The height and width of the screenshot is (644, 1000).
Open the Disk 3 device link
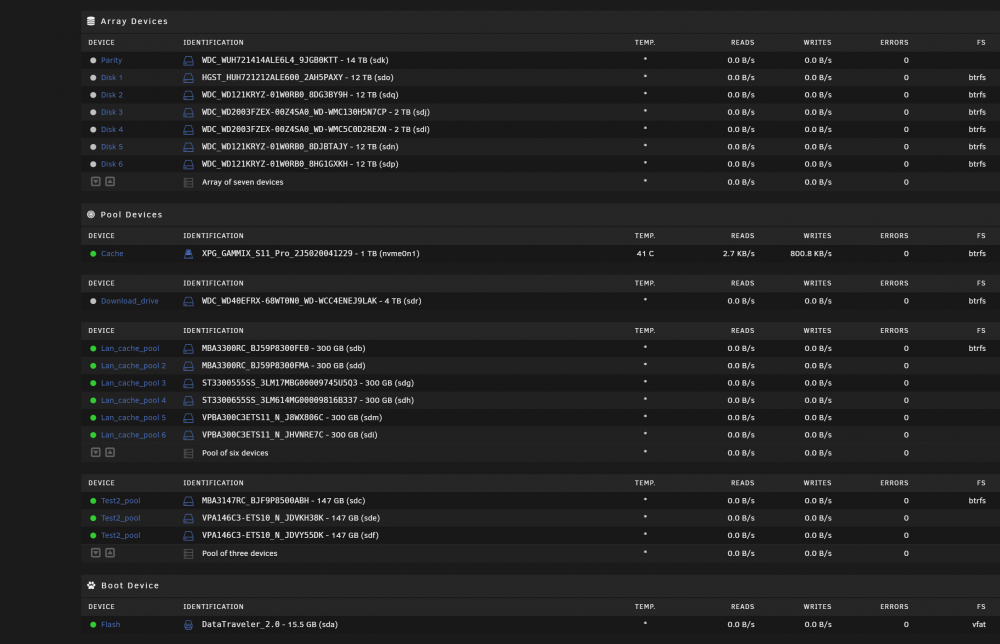tap(112, 112)
